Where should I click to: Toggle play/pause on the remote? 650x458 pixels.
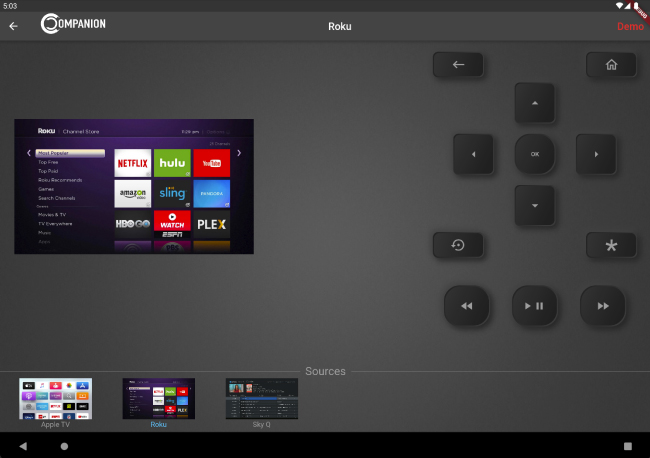click(535, 306)
